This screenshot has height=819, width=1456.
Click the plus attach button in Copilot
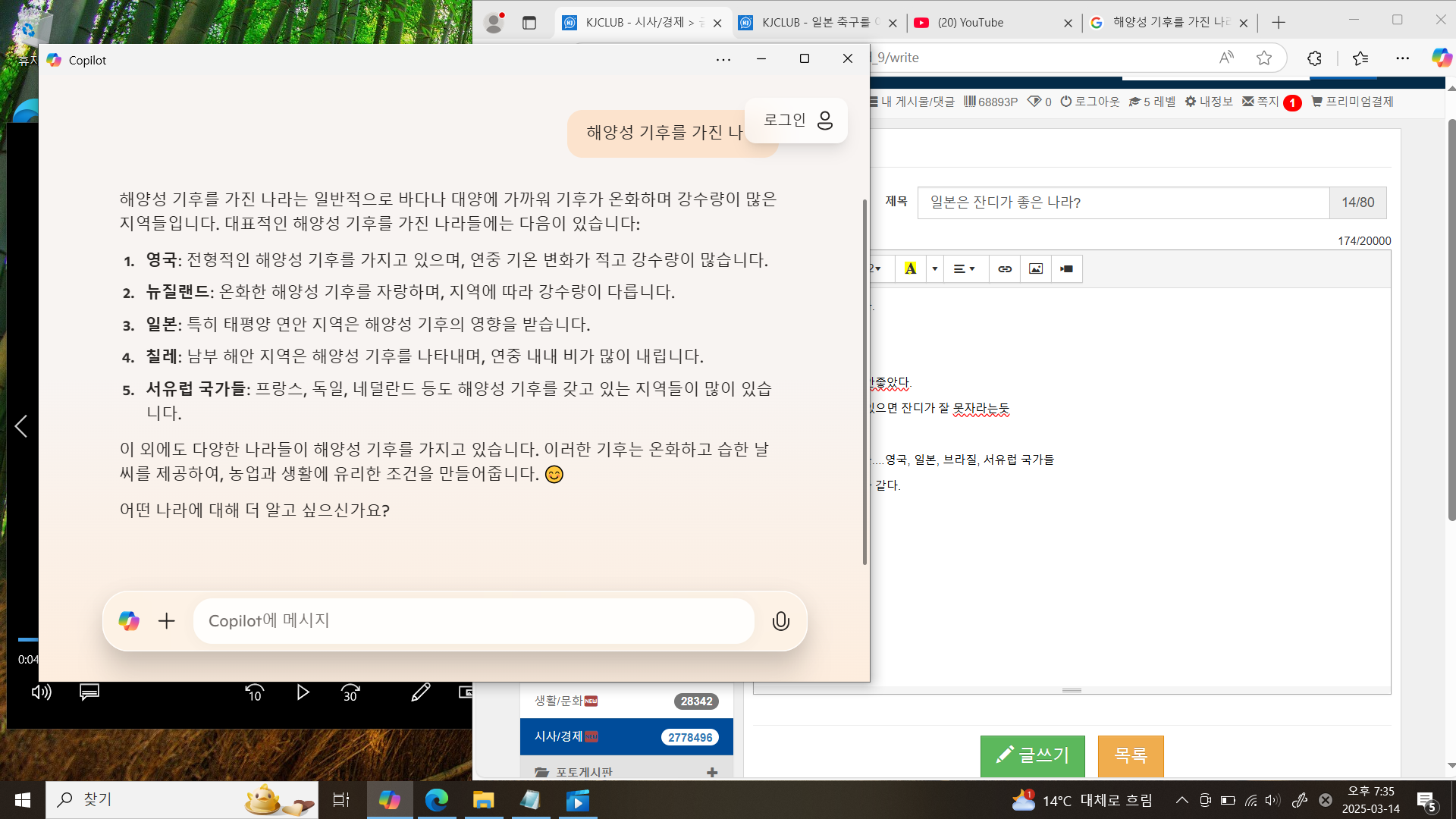coord(166,621)
